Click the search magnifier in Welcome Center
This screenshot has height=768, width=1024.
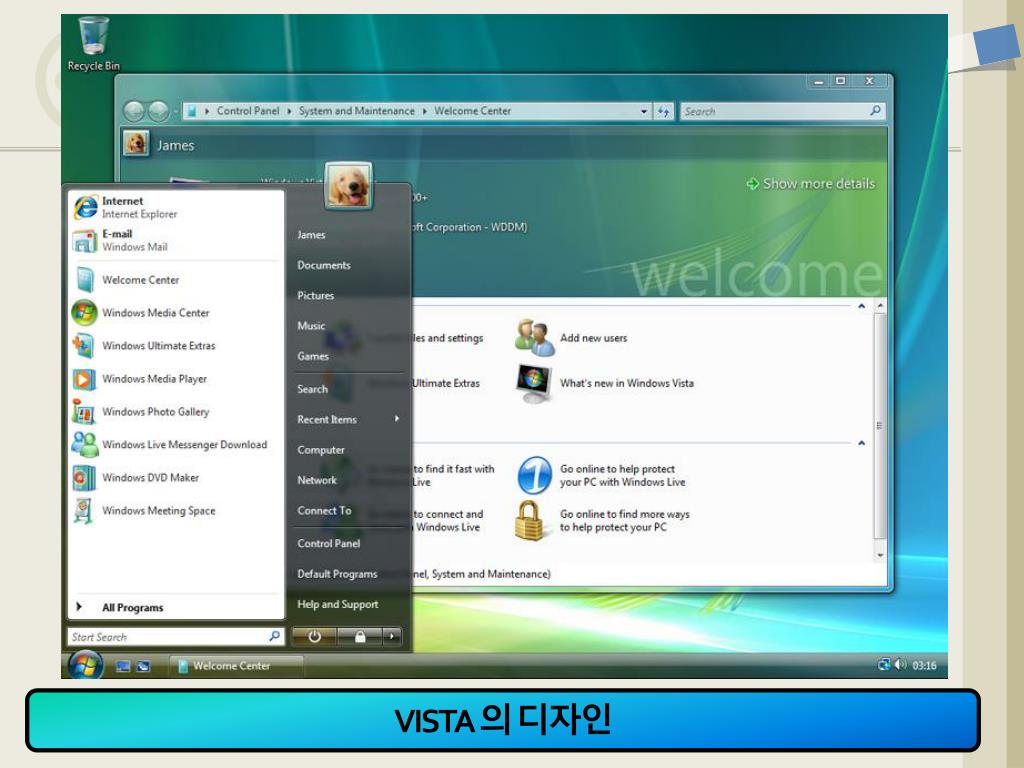coord(875,111)
